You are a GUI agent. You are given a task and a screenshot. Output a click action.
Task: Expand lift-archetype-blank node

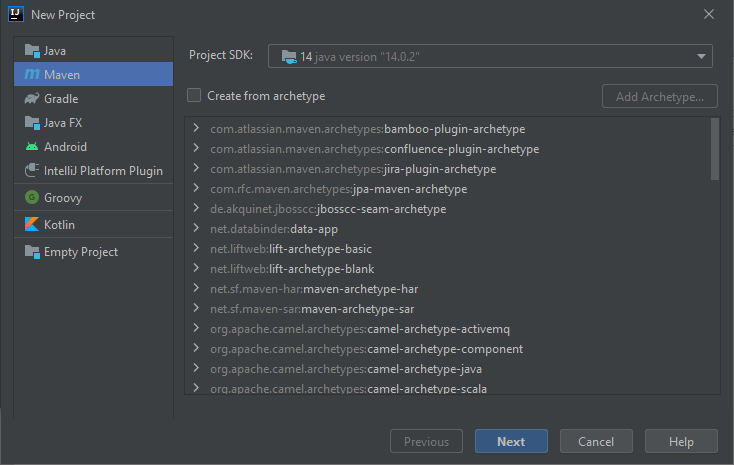click(196, 268)
